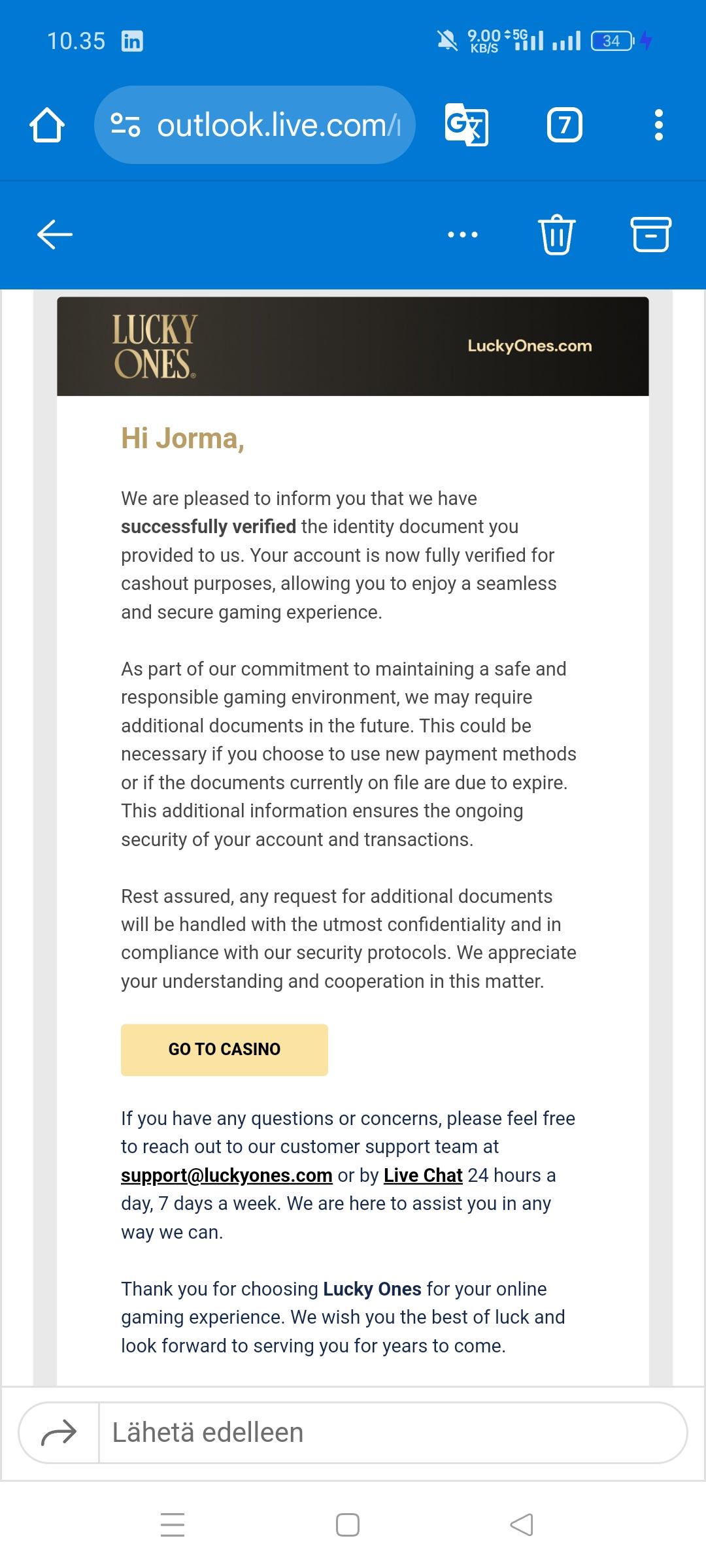Viewport: 706px width, 1568px height.
Task: Tap the browser home icon
Action: tap(47, 125)
